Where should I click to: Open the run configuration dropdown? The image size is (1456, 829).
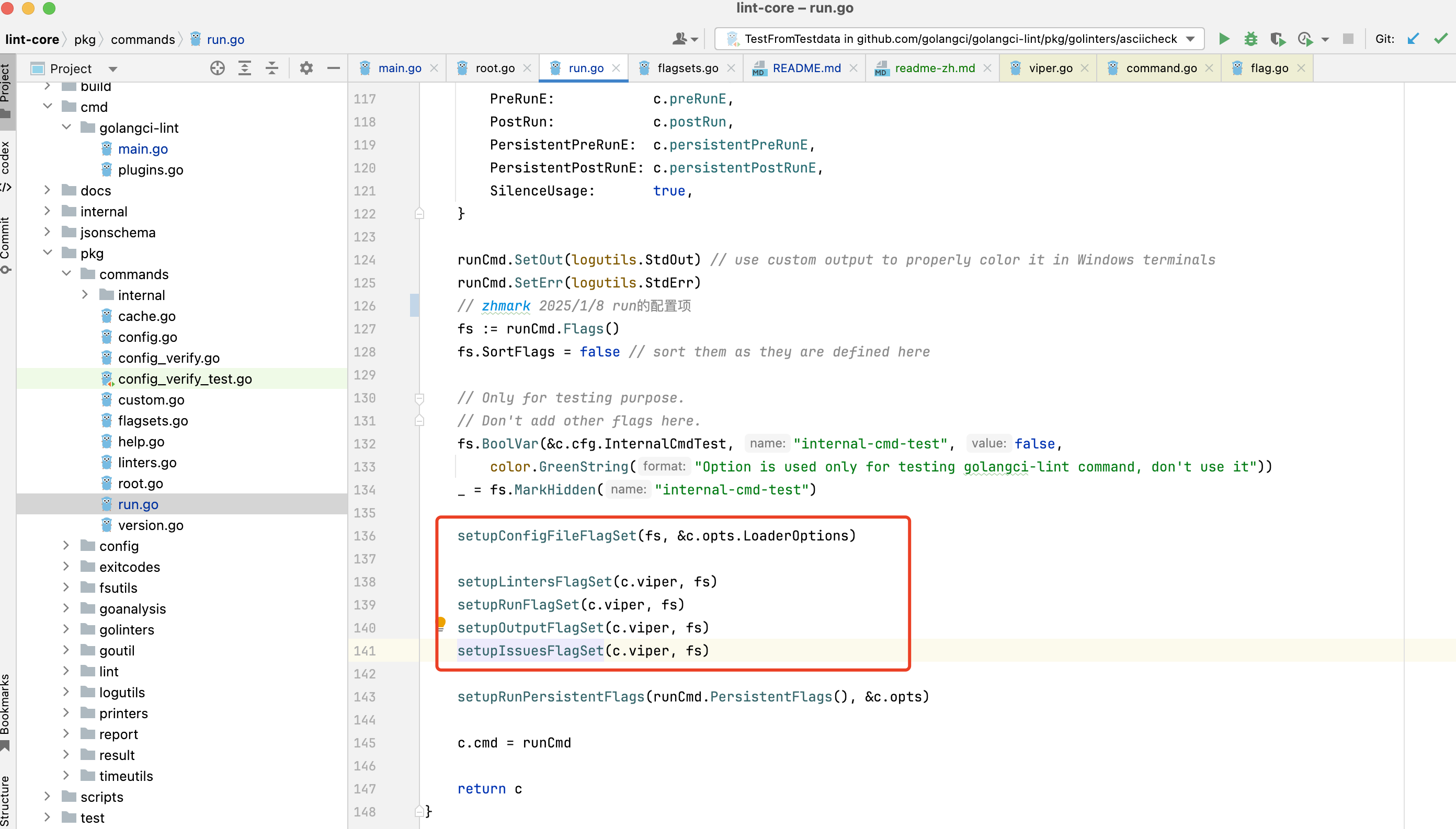tap(1190, 39)
